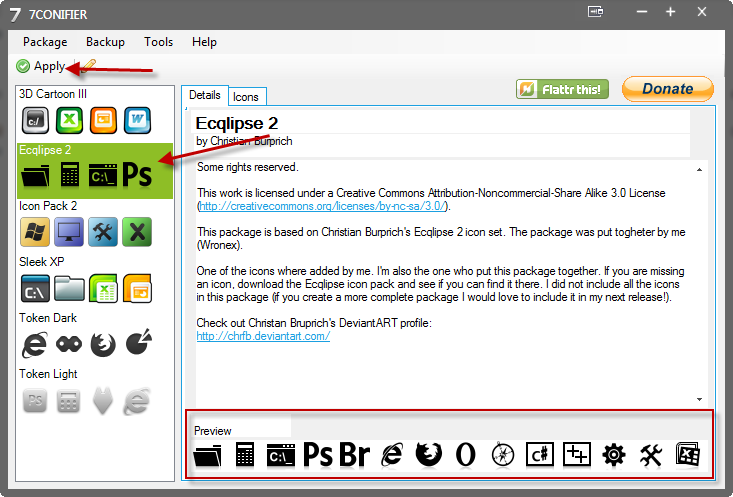
Task: Click the Ecqlipse 2 calculator icon in list
Action: (x=70, y=175)
